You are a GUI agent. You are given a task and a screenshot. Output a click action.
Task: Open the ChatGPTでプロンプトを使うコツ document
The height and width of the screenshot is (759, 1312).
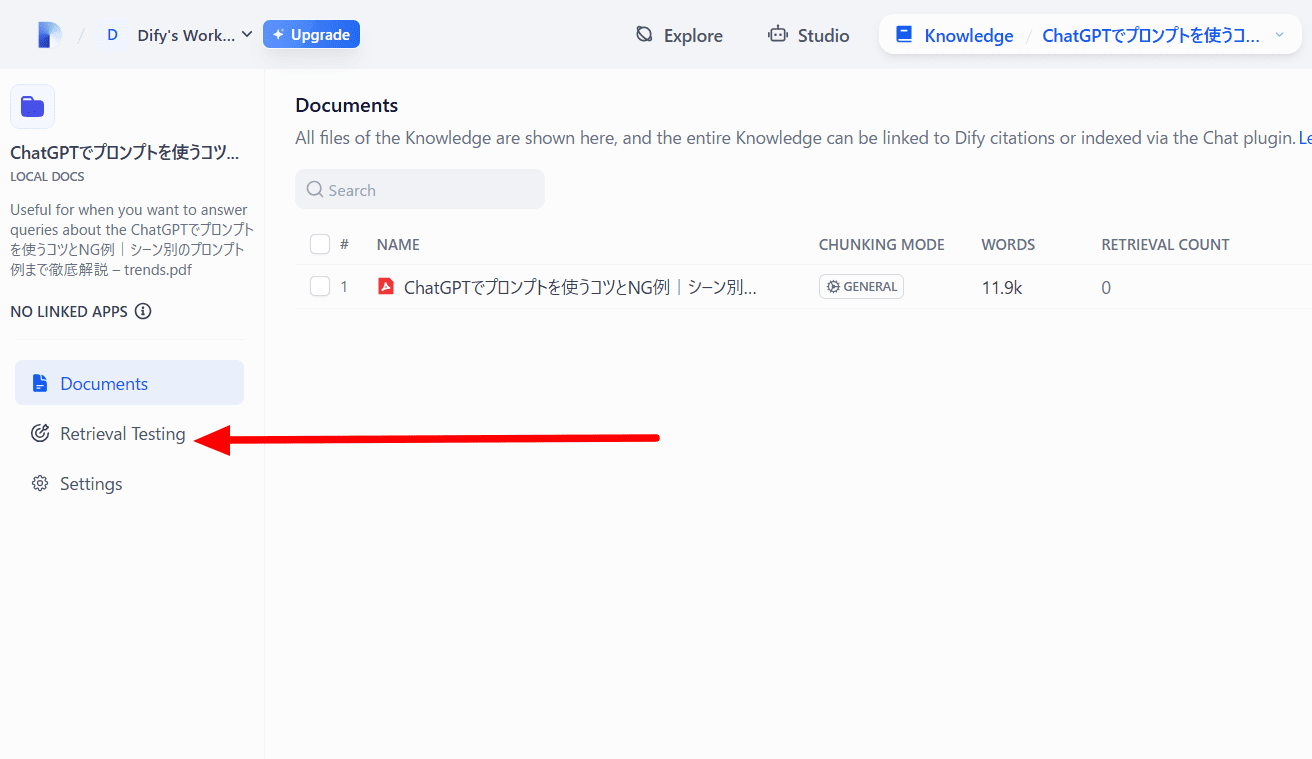580,287
